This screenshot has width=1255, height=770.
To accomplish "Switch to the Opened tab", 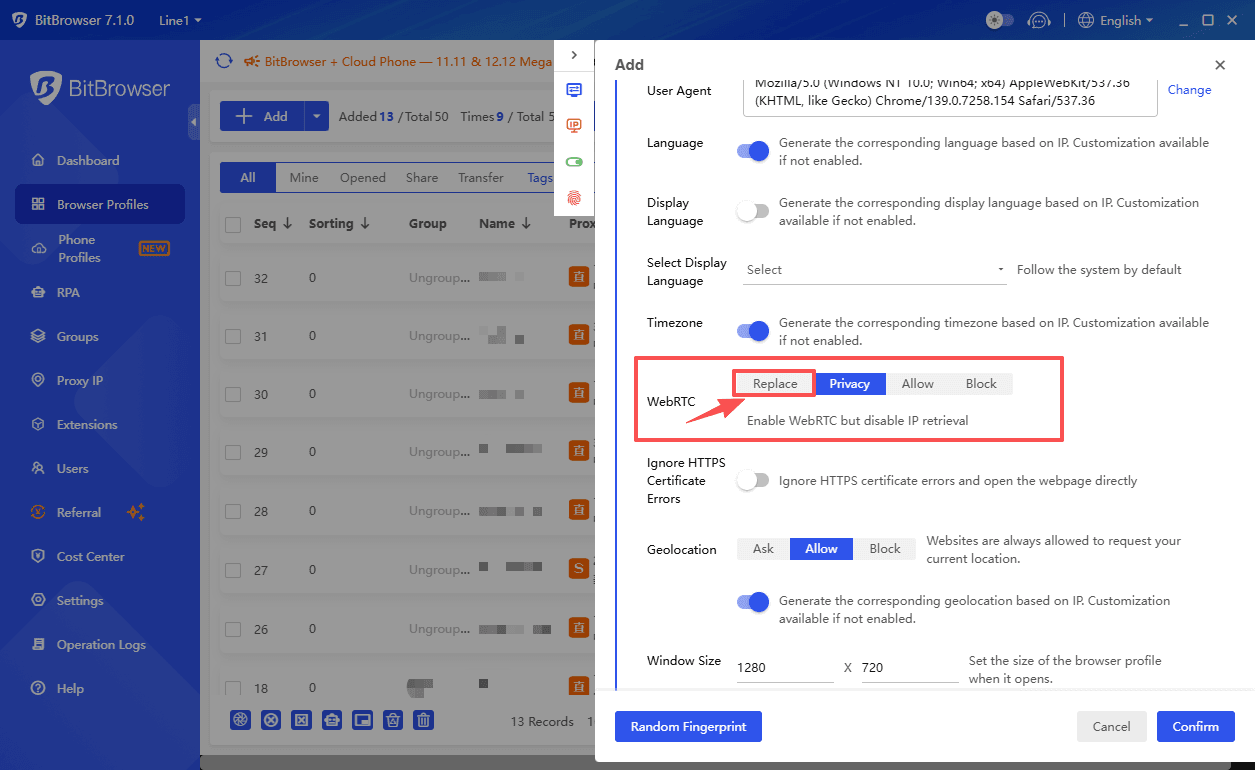I will [x=362, y=177].
